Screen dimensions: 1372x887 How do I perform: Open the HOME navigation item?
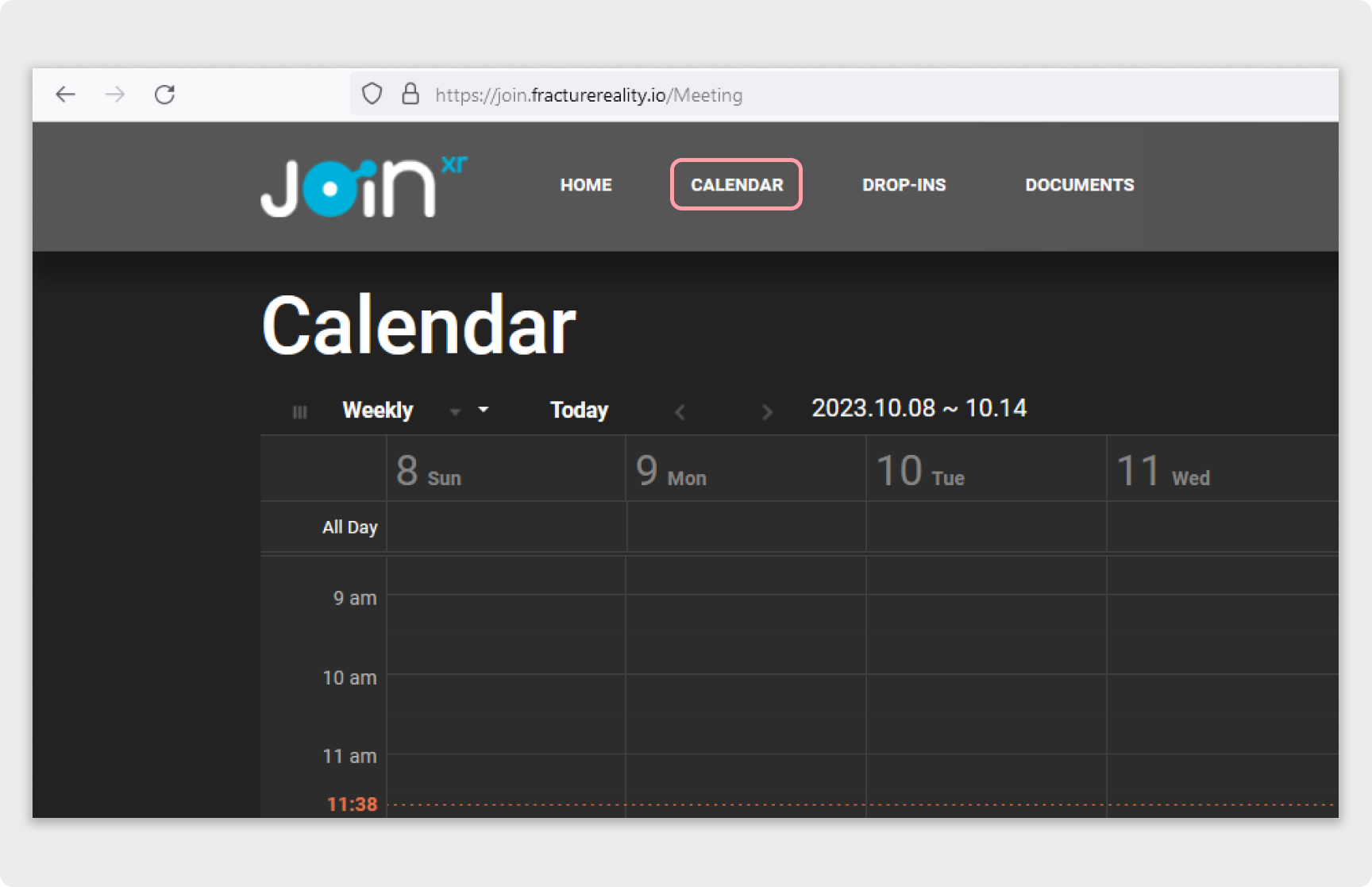pyautogui.click(x=585, y=184)
